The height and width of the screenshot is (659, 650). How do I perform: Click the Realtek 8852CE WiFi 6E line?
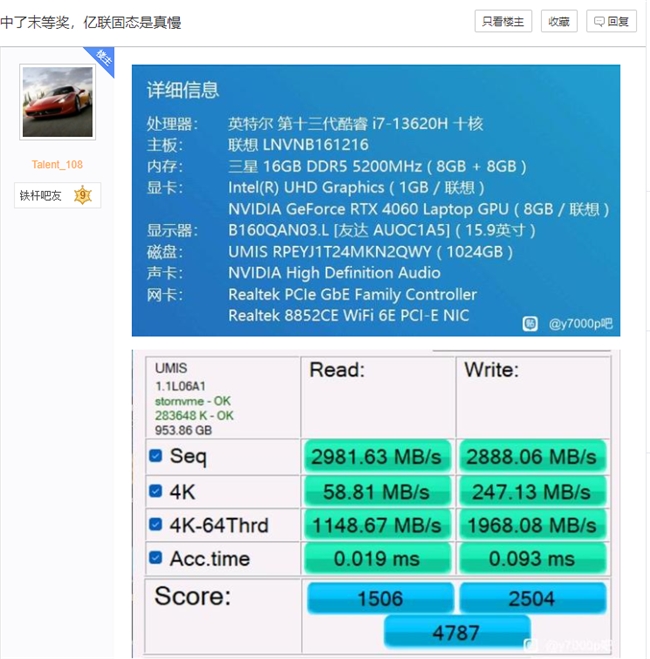click(349, 316)
